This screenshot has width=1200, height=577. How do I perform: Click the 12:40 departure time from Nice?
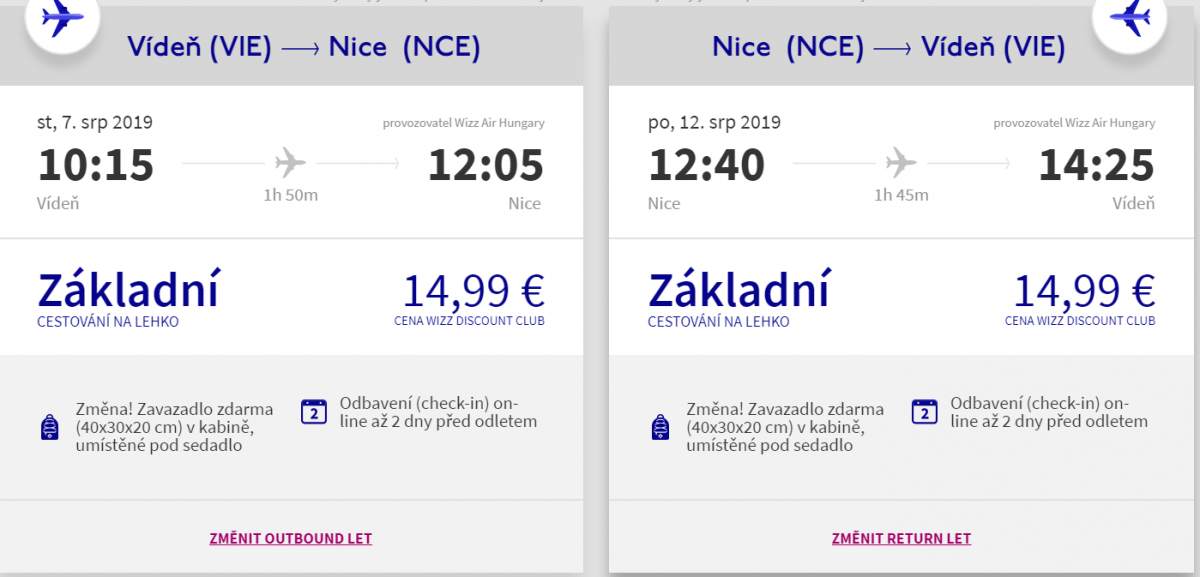(707, 165)
